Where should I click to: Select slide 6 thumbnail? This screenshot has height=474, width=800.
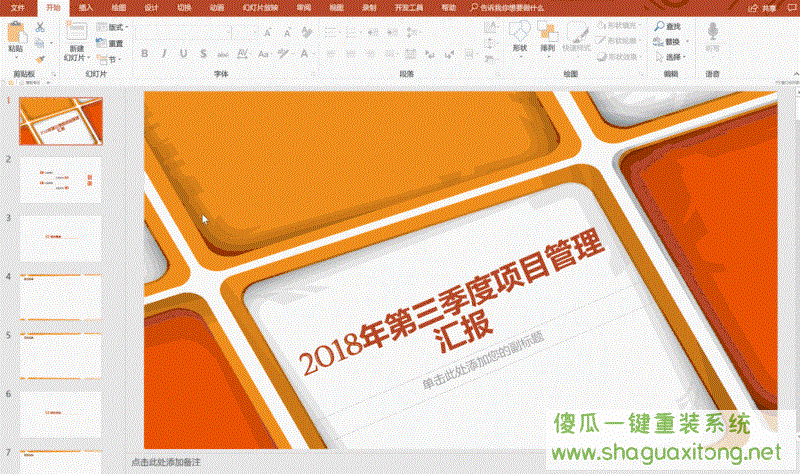point(60,414)
